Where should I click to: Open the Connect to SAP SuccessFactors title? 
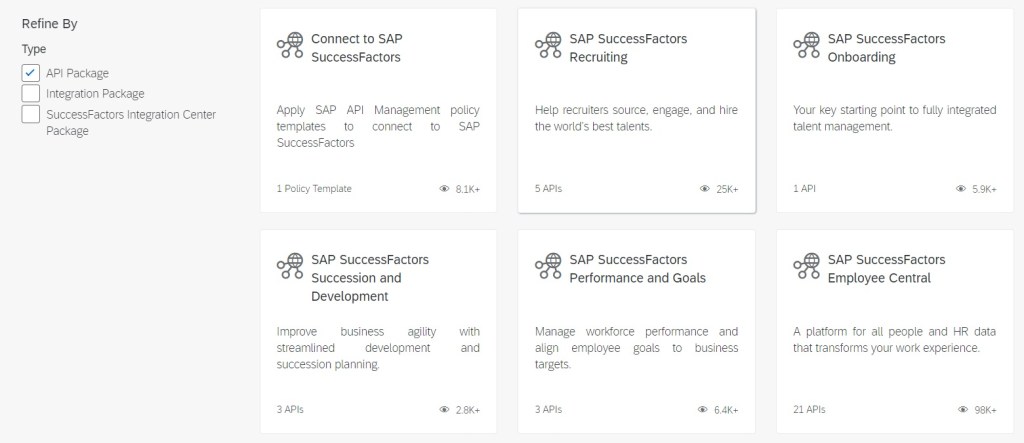tap(357, 48)
